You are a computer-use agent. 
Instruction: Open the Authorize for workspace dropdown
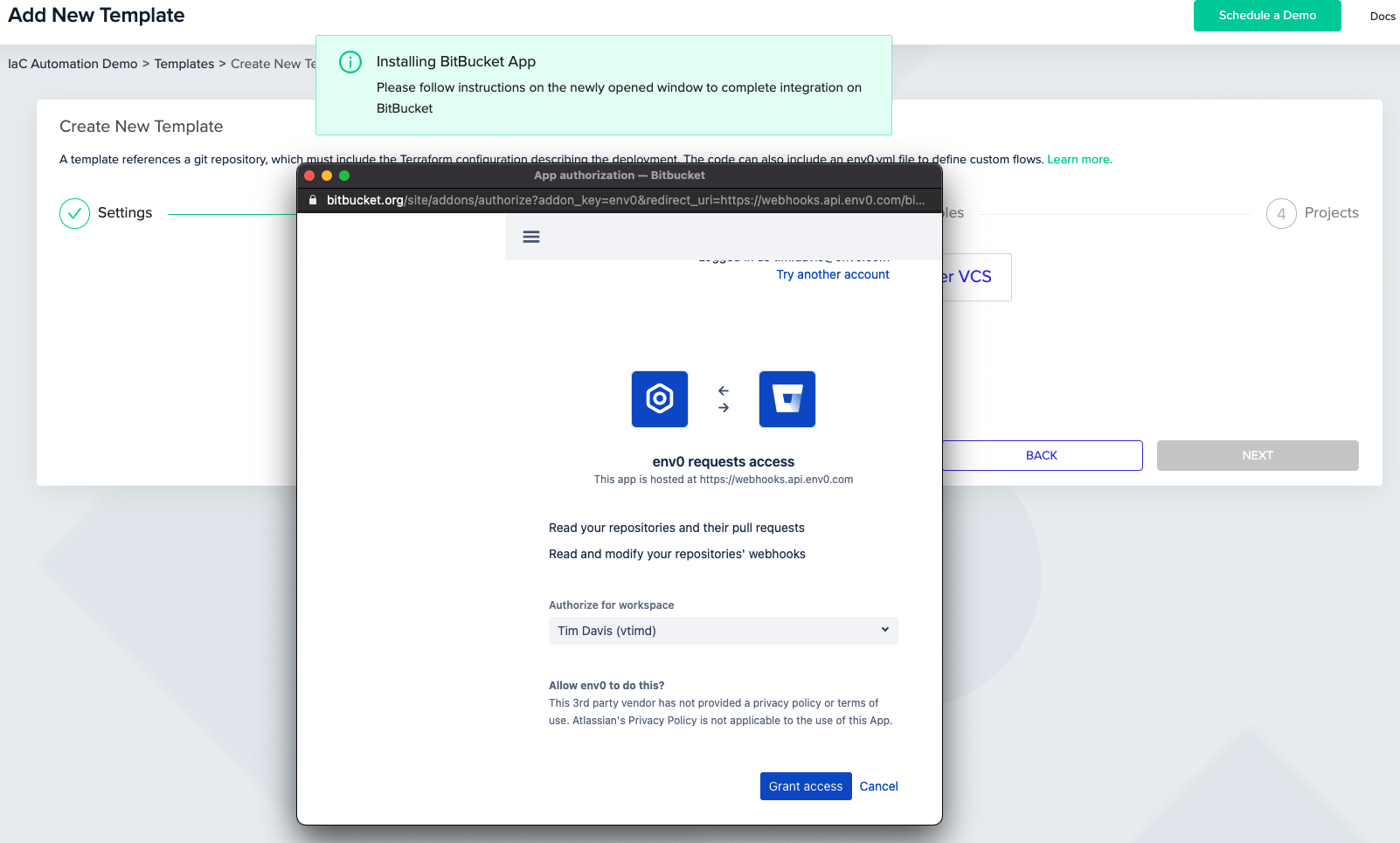point(724,631)
